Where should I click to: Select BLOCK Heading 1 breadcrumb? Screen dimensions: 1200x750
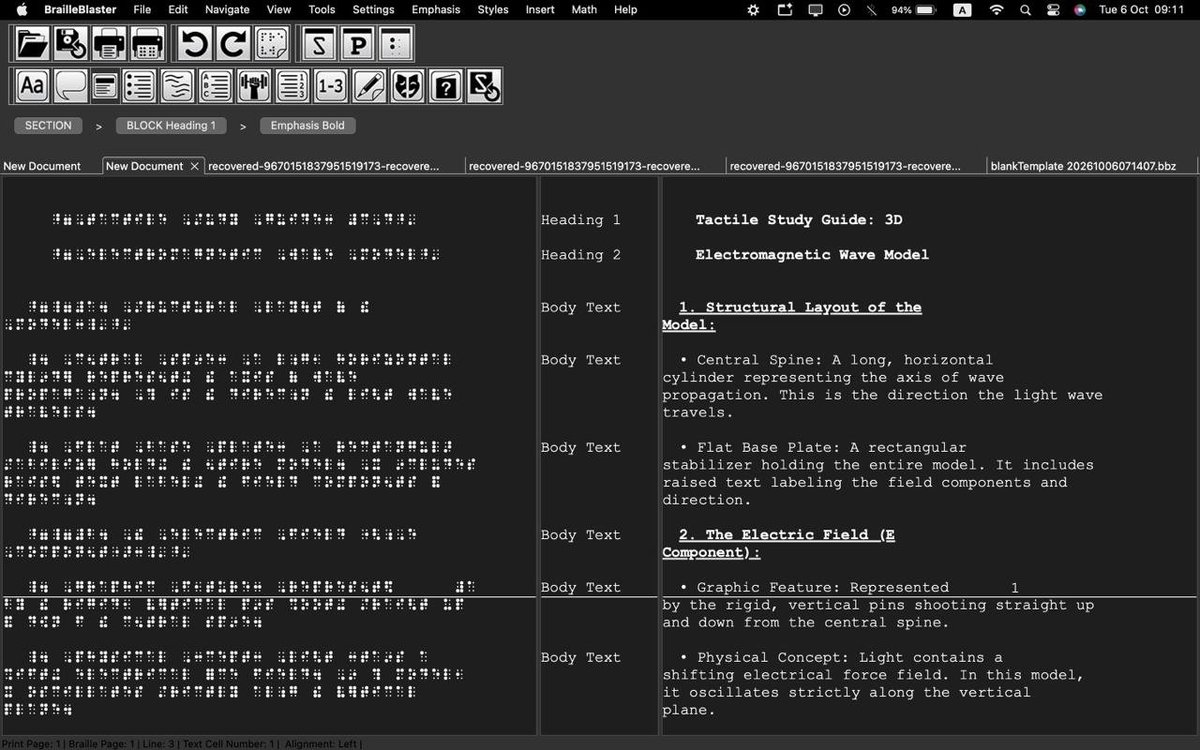[x=171, y=126]
